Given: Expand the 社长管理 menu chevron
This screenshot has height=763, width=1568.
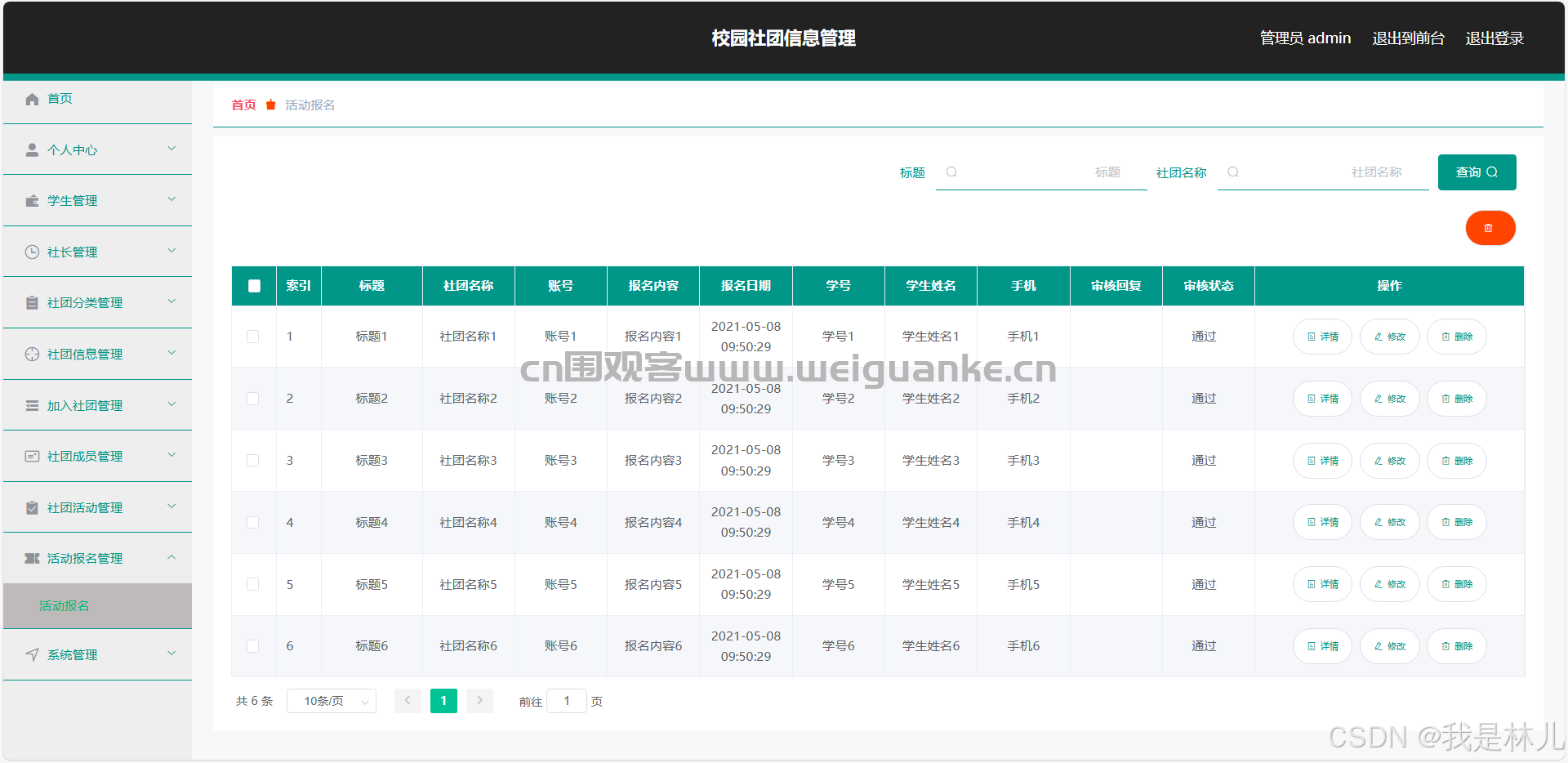Looking at the screenshot, I should click(171, 251).
